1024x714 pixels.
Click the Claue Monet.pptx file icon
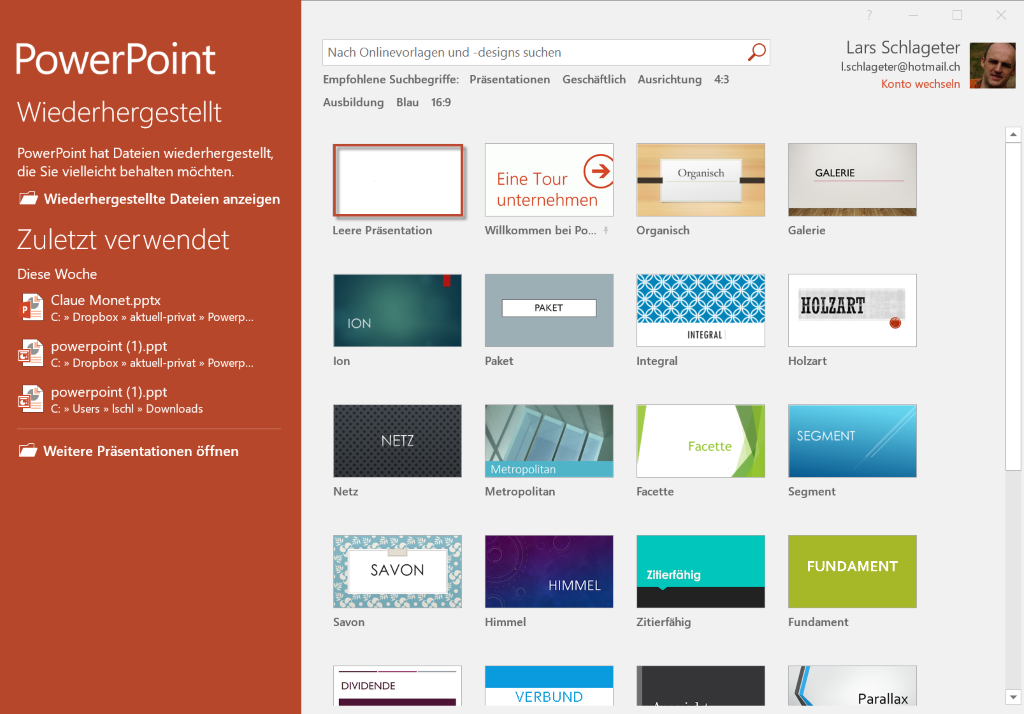coord(30,307)
